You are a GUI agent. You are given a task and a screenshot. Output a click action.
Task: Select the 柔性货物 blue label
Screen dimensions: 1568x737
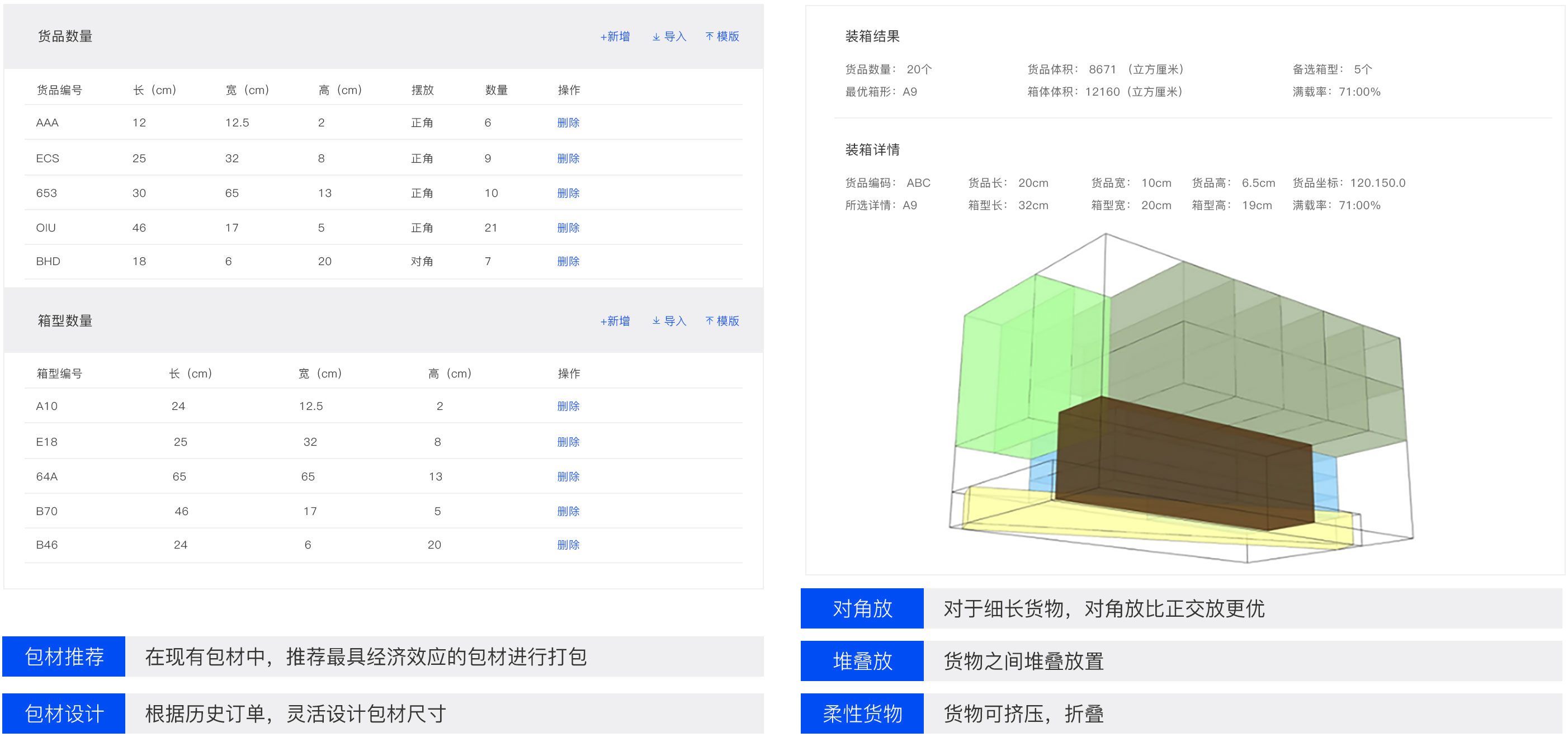862,712
